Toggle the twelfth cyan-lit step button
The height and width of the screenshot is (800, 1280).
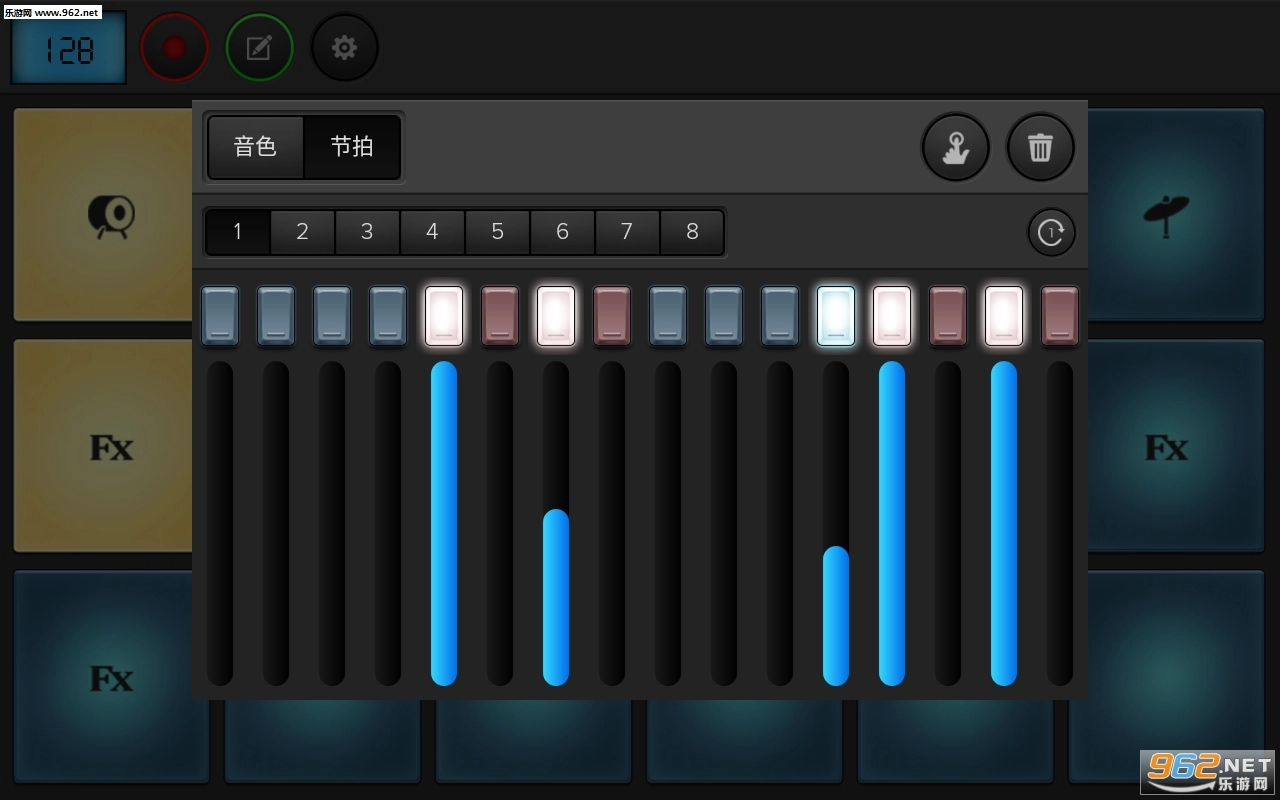pos(836,316)
